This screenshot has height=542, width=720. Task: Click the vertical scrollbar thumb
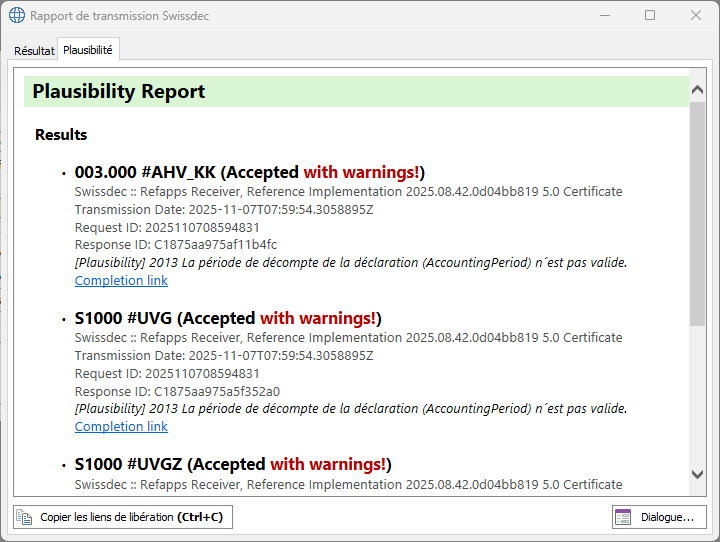click(697, 212)
